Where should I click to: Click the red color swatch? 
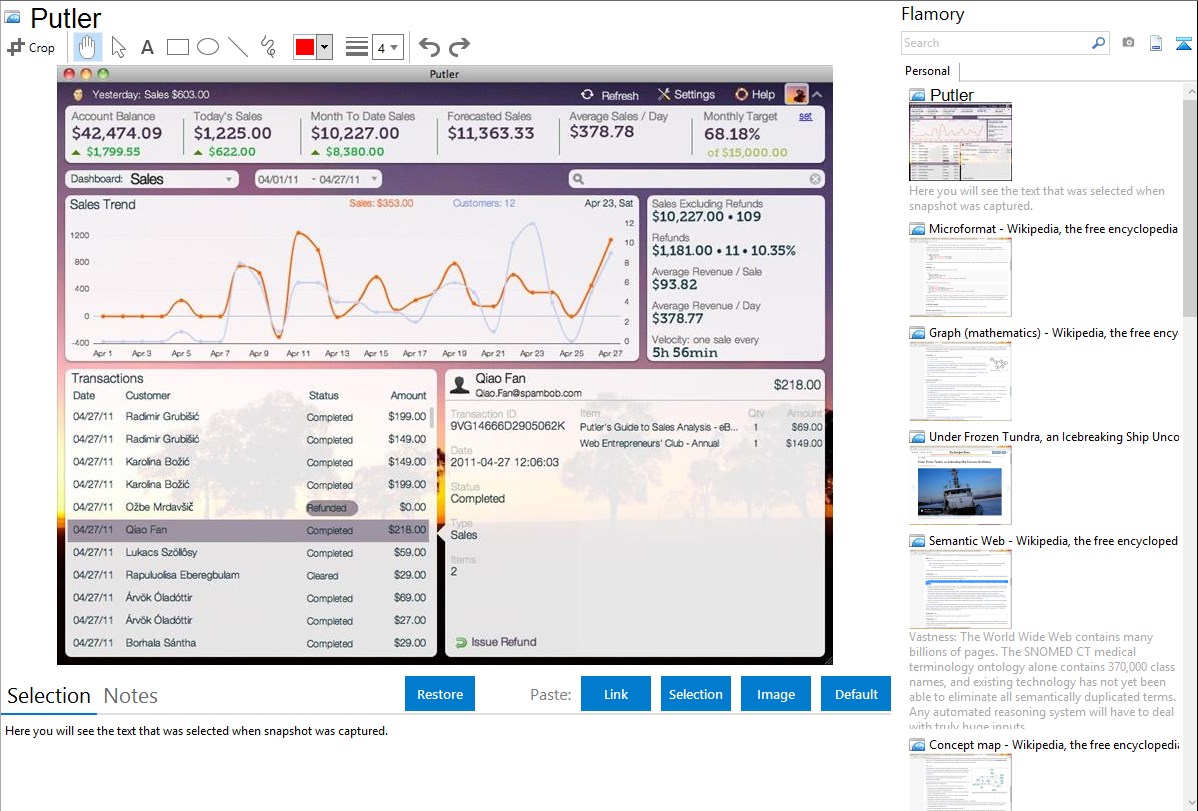(x=304, y=47)
